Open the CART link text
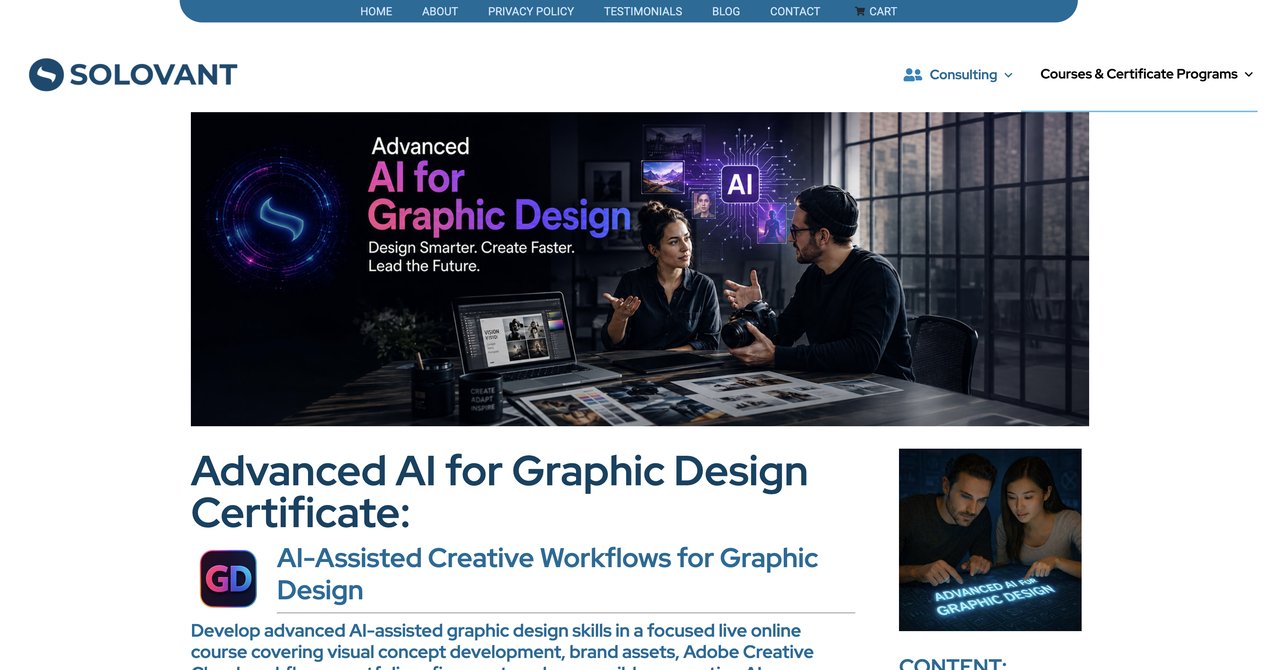1280x670 pixels. [883, 12]
